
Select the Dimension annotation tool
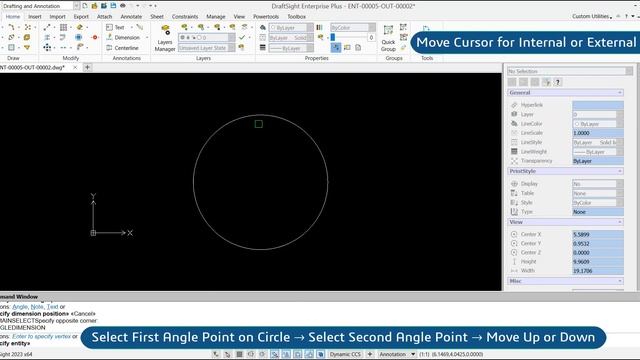[x=123, y=38]
